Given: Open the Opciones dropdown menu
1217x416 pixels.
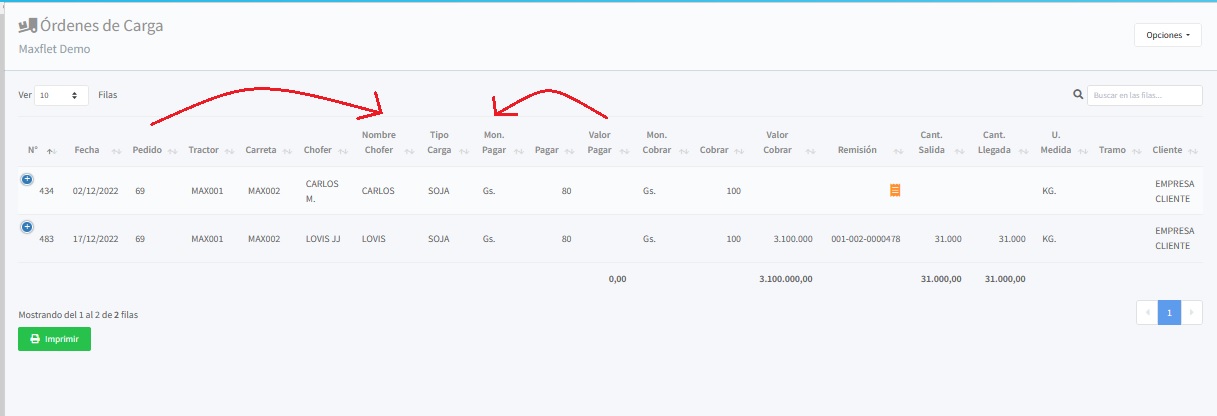Looking at the screenshot, I should (x=1167, y=35).
